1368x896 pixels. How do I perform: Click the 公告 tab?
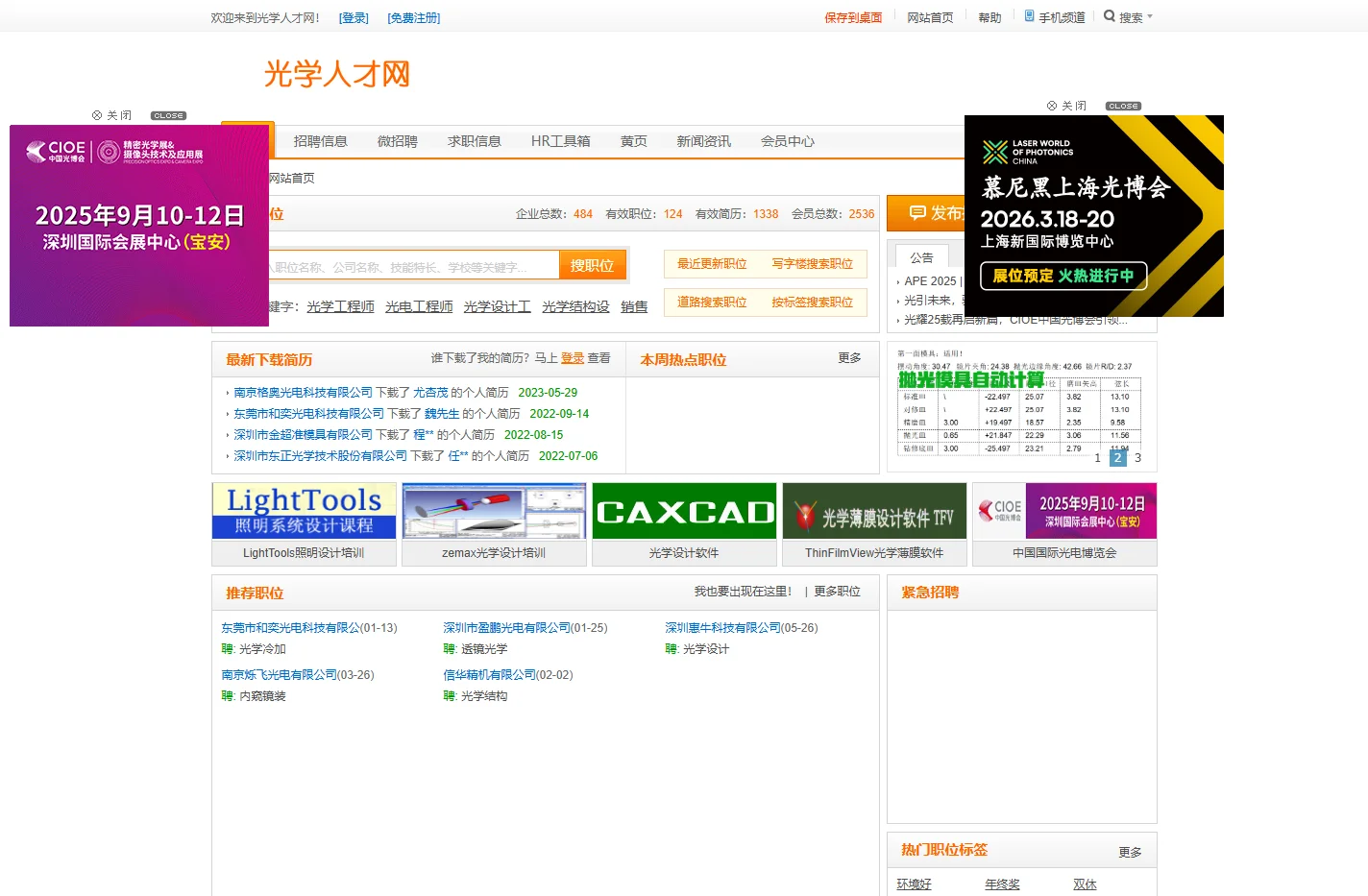click(x=922, y=257)
